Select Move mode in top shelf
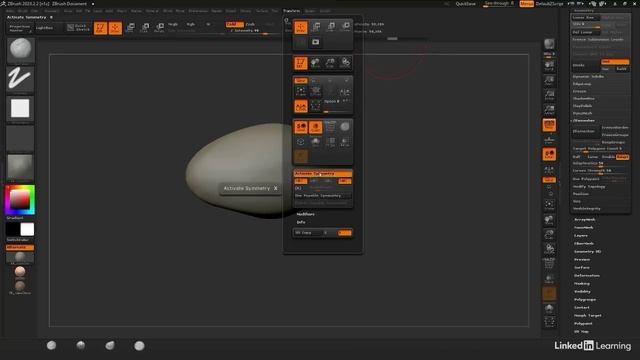Screen dimensions: 640x360 [130, 28]
